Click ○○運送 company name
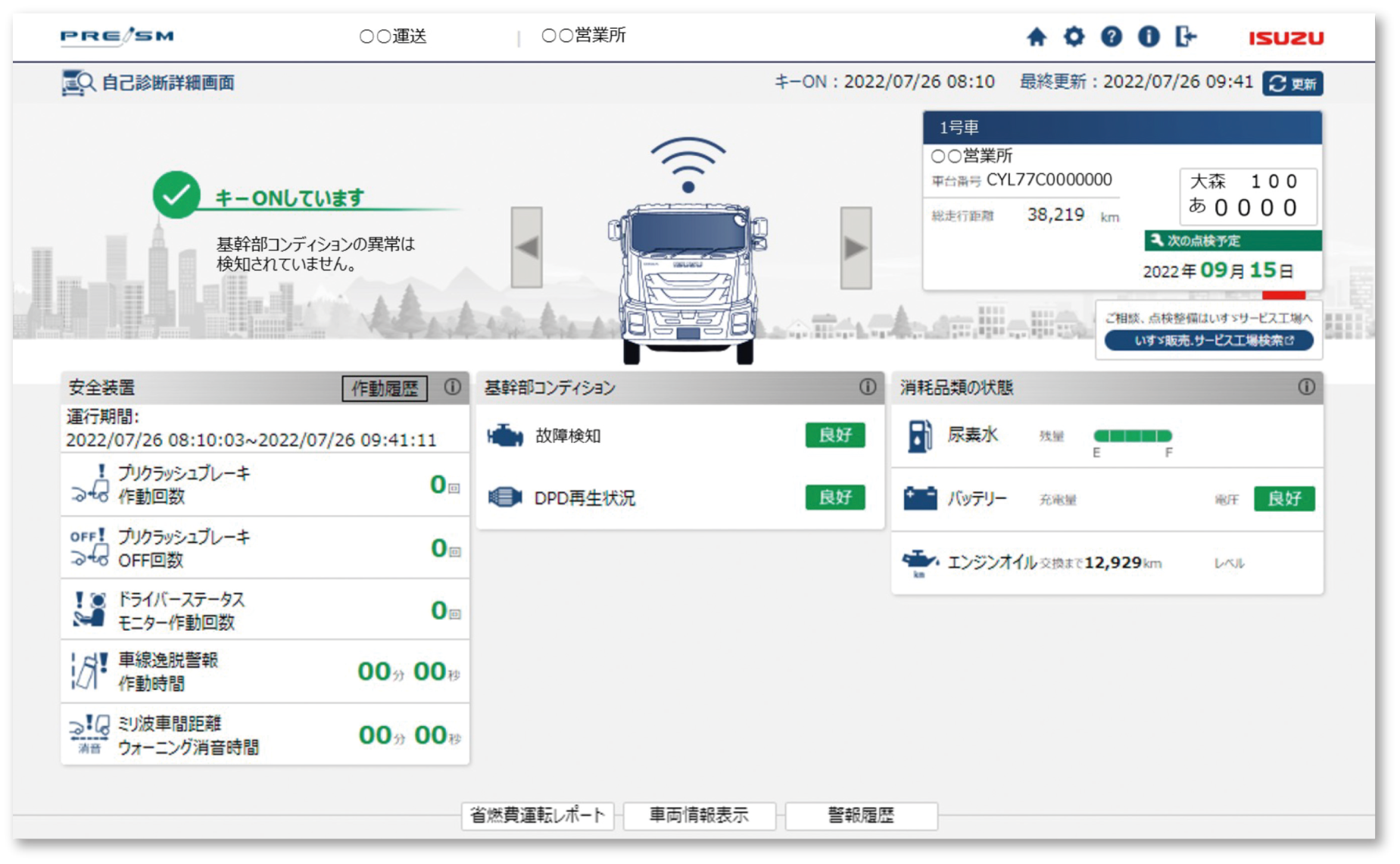This screenshot has height=864, width=1400. tap(393, 36)
